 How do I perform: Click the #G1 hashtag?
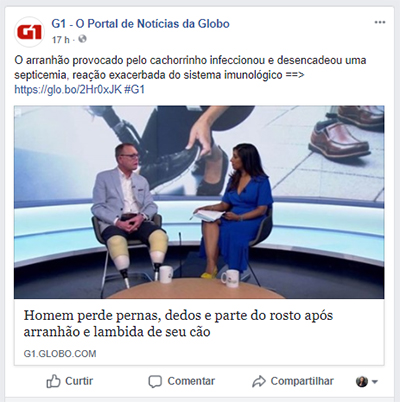click(x=134, y=90)
